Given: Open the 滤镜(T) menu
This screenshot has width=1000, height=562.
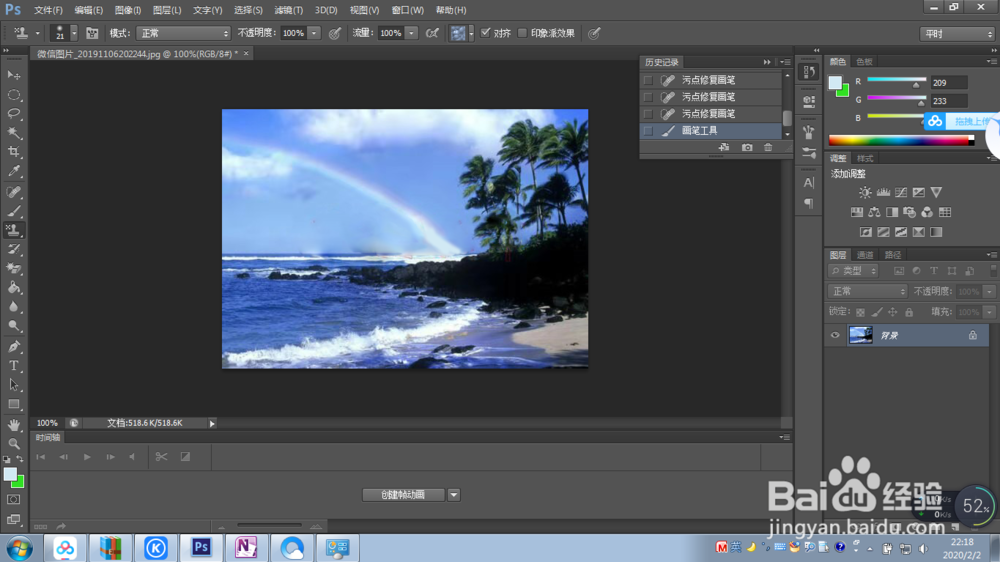Looking at the screenshot, I should (288, 10).
